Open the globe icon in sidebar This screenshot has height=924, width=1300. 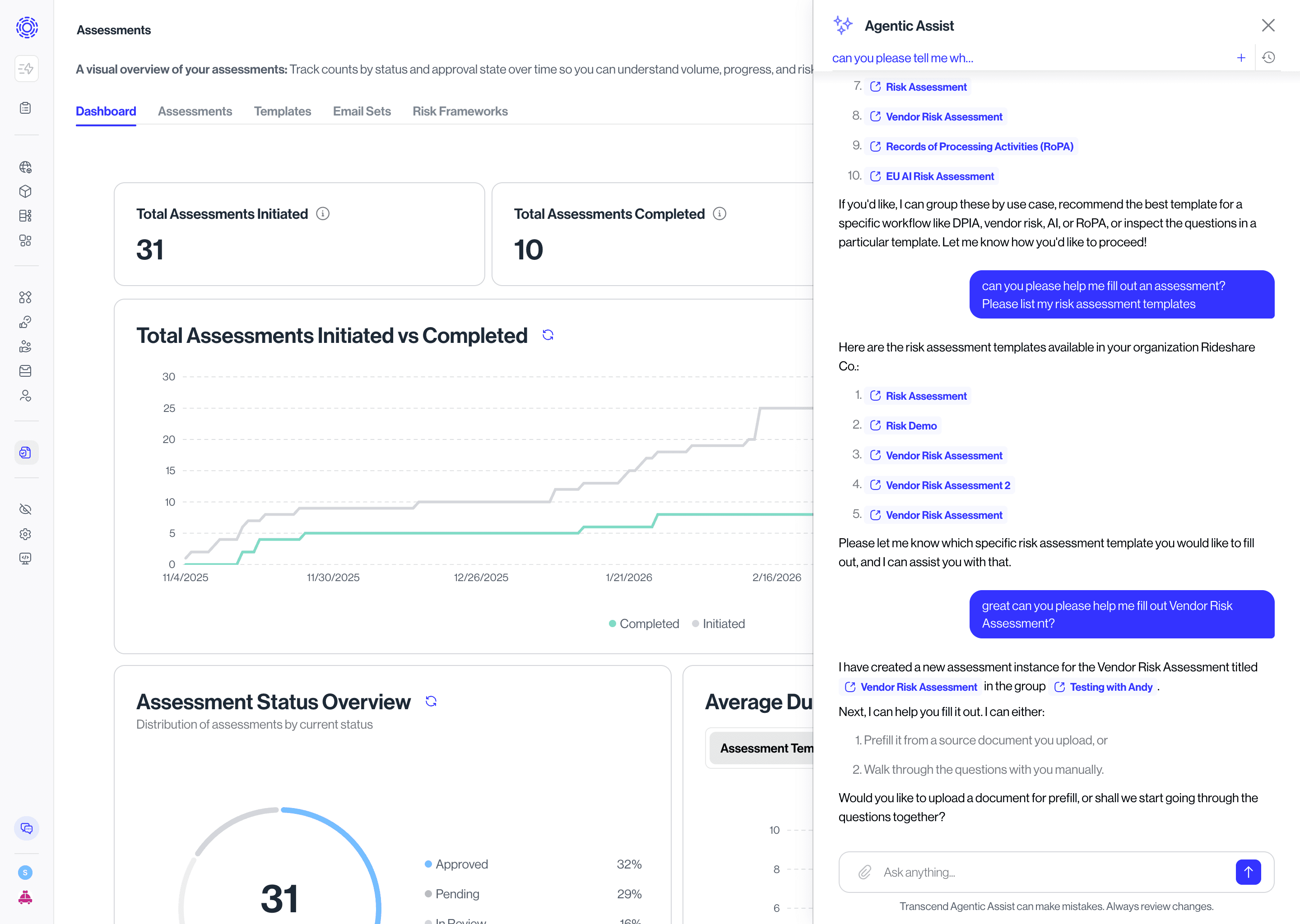(x=26, y=166)
